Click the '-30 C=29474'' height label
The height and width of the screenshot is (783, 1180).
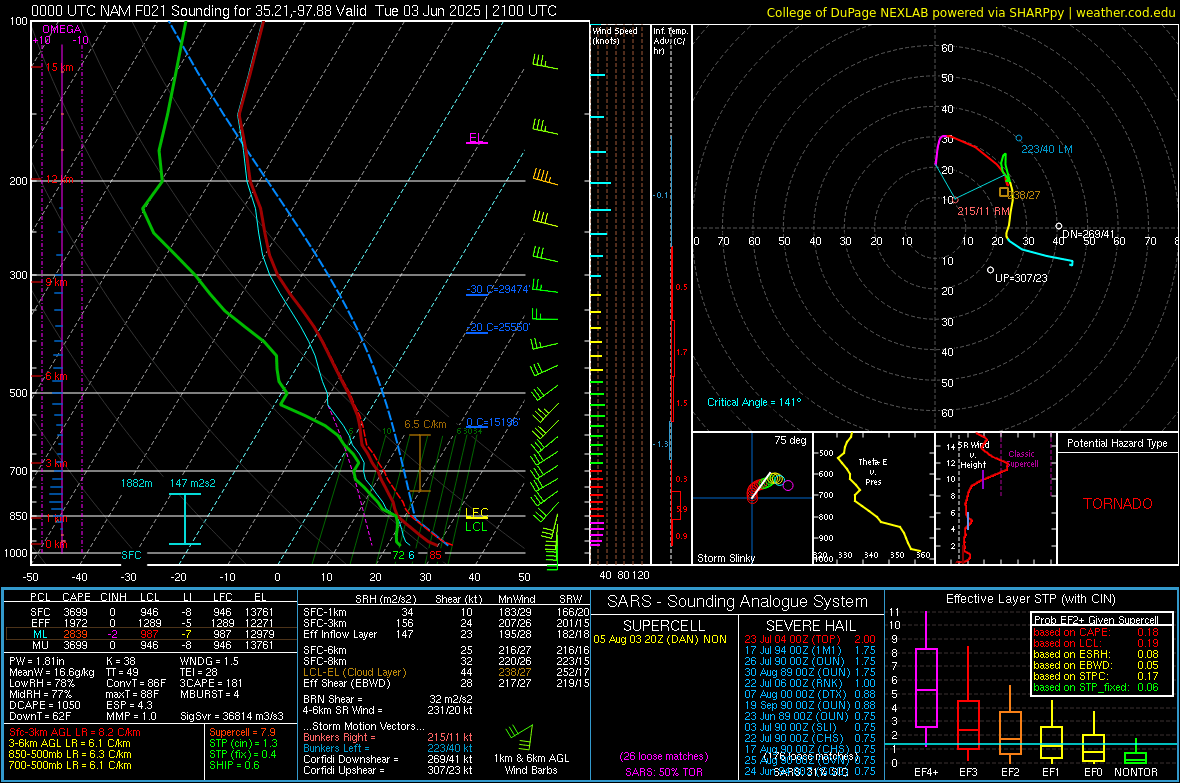(x=498, y=289)
